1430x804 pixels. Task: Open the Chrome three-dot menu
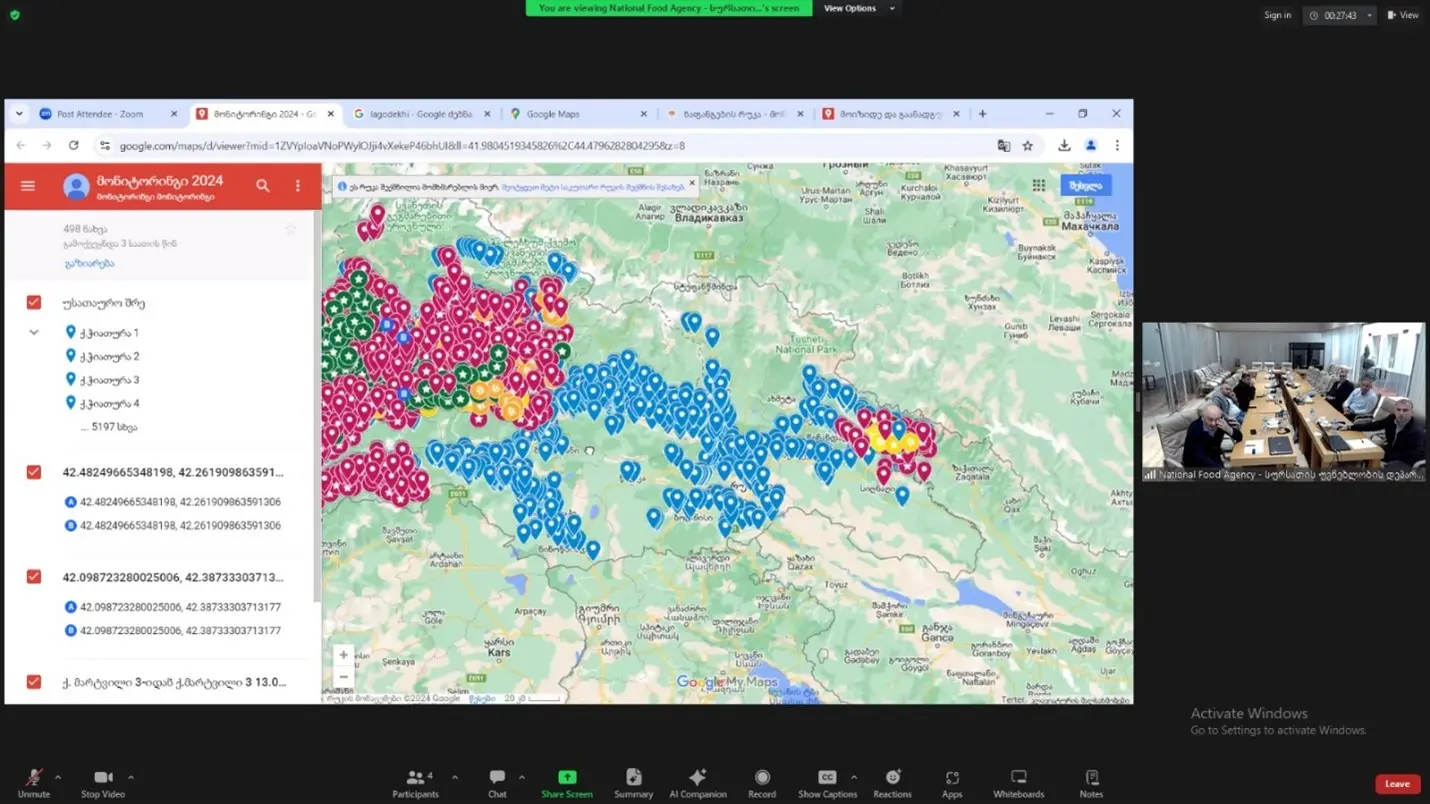(x=1117, y=145)
